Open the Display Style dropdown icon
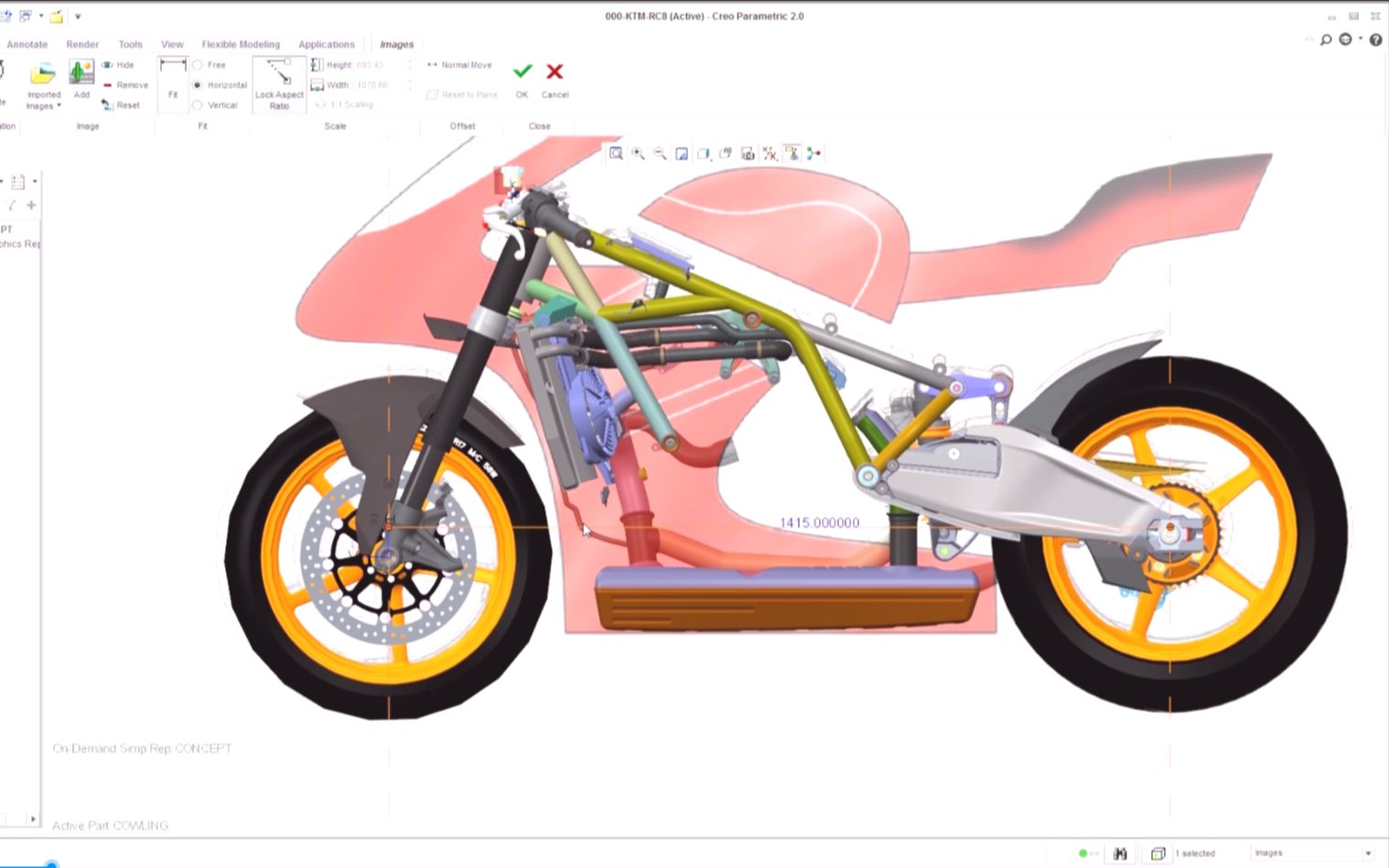Screen dimensions: 1389x868 pyautogui.click(x=704, y=154)
